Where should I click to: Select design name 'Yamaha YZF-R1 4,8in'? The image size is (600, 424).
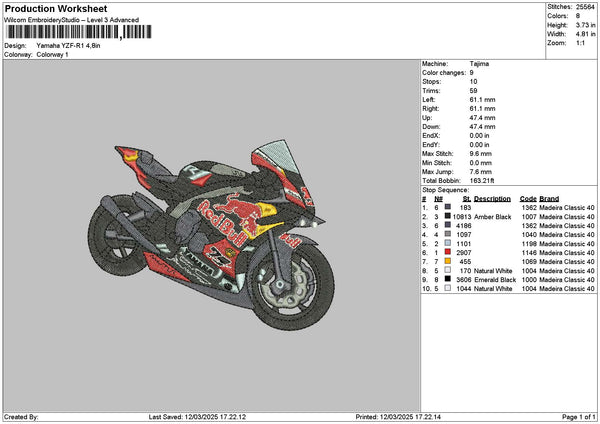[68, 46]
